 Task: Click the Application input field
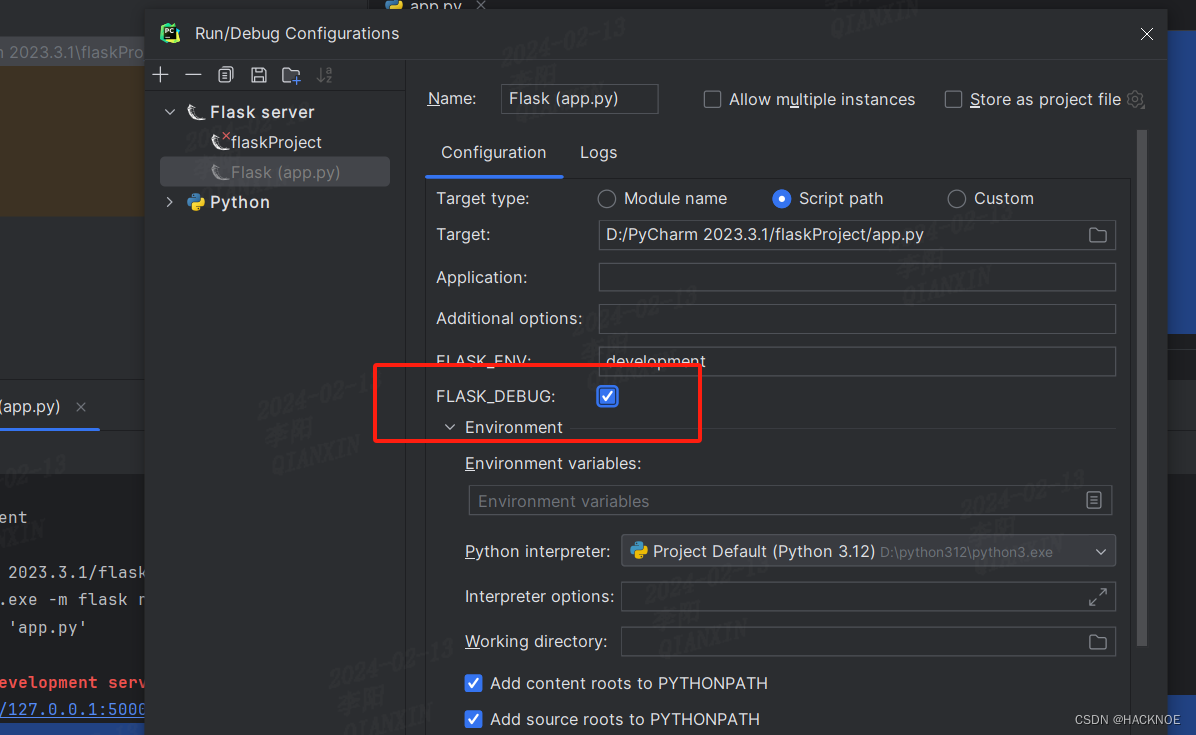click(x=857, y=278)
